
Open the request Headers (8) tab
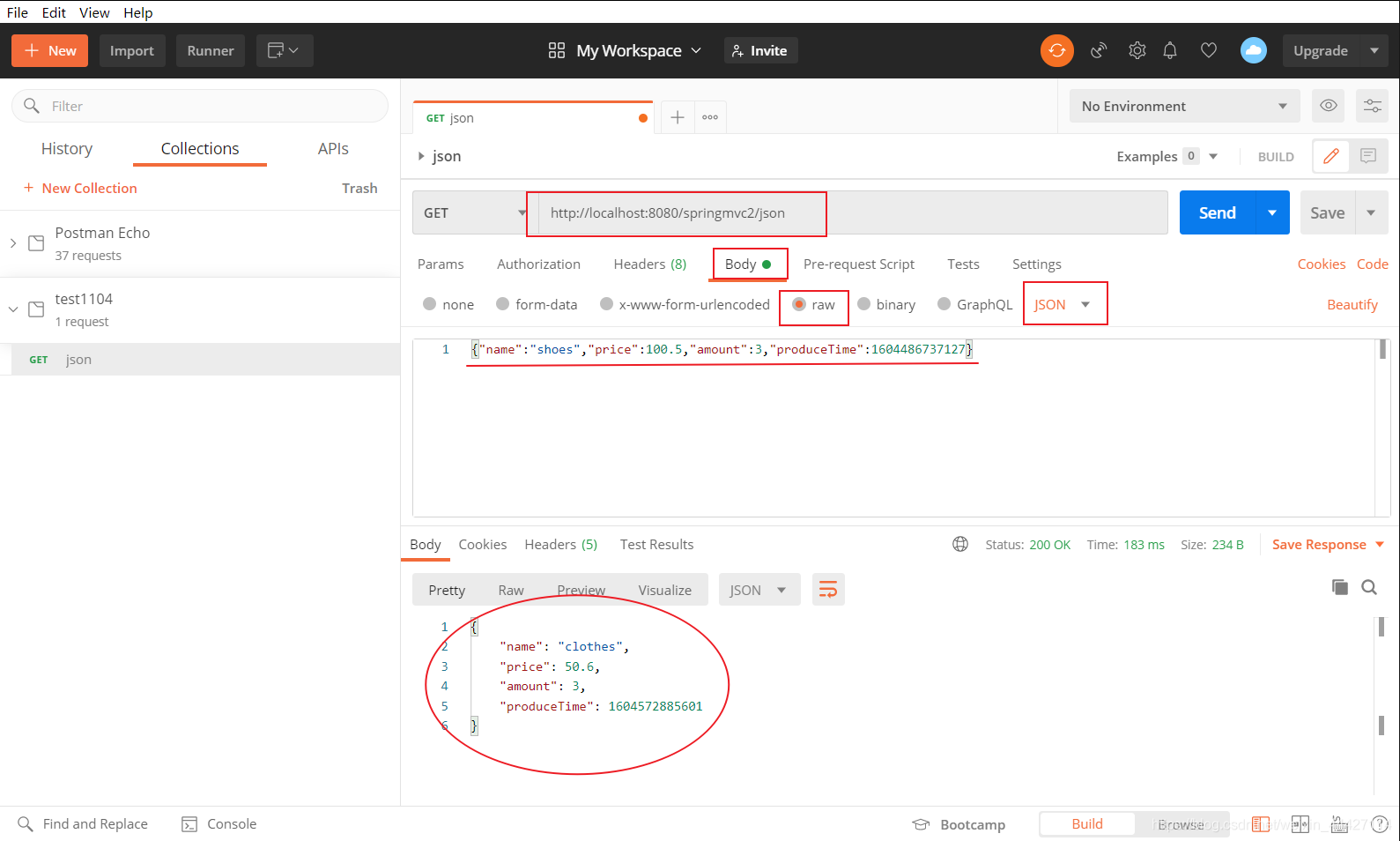tap(650, 264)
